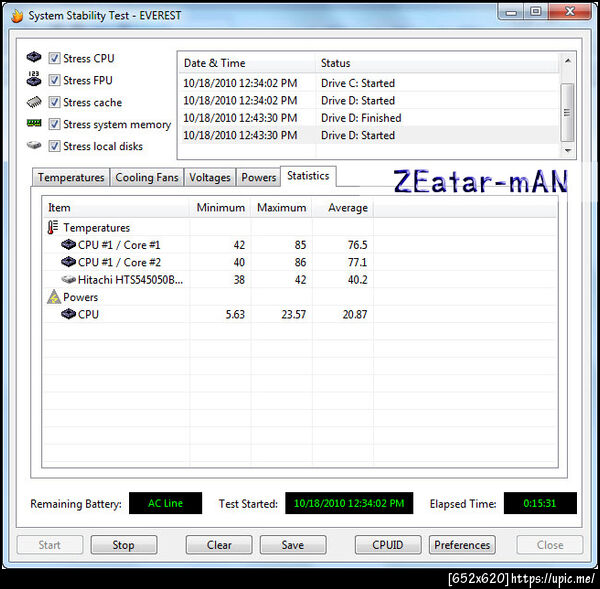Open the CPUID panel button
Screen dimensions: 600x589
388,545
